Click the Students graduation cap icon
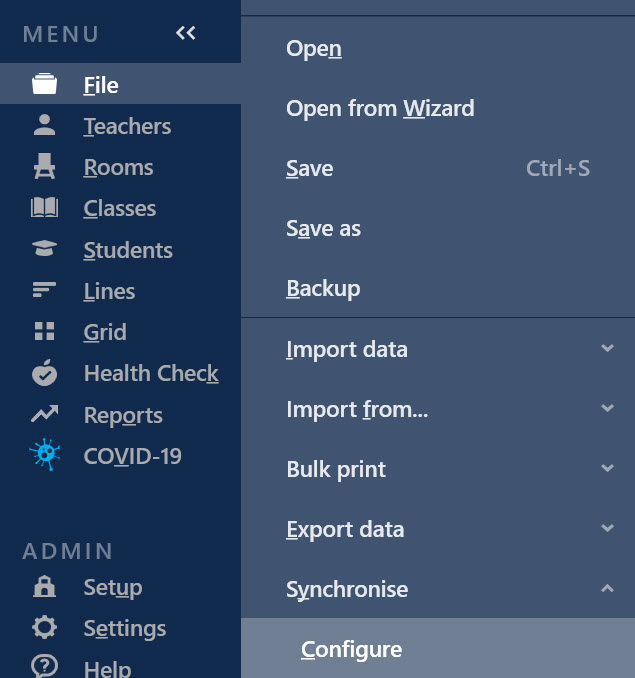This screenshot has width=635, height=678. click(44, 248)
